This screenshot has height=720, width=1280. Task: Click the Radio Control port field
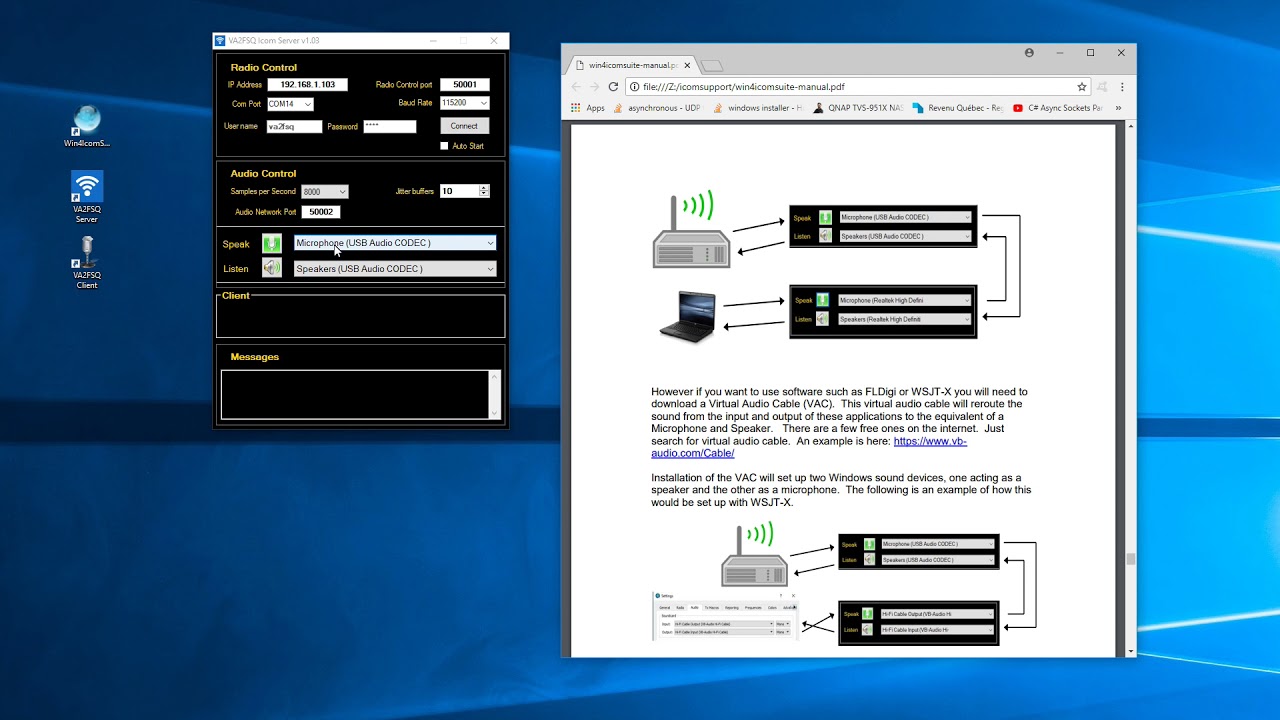tap(465, 85)
